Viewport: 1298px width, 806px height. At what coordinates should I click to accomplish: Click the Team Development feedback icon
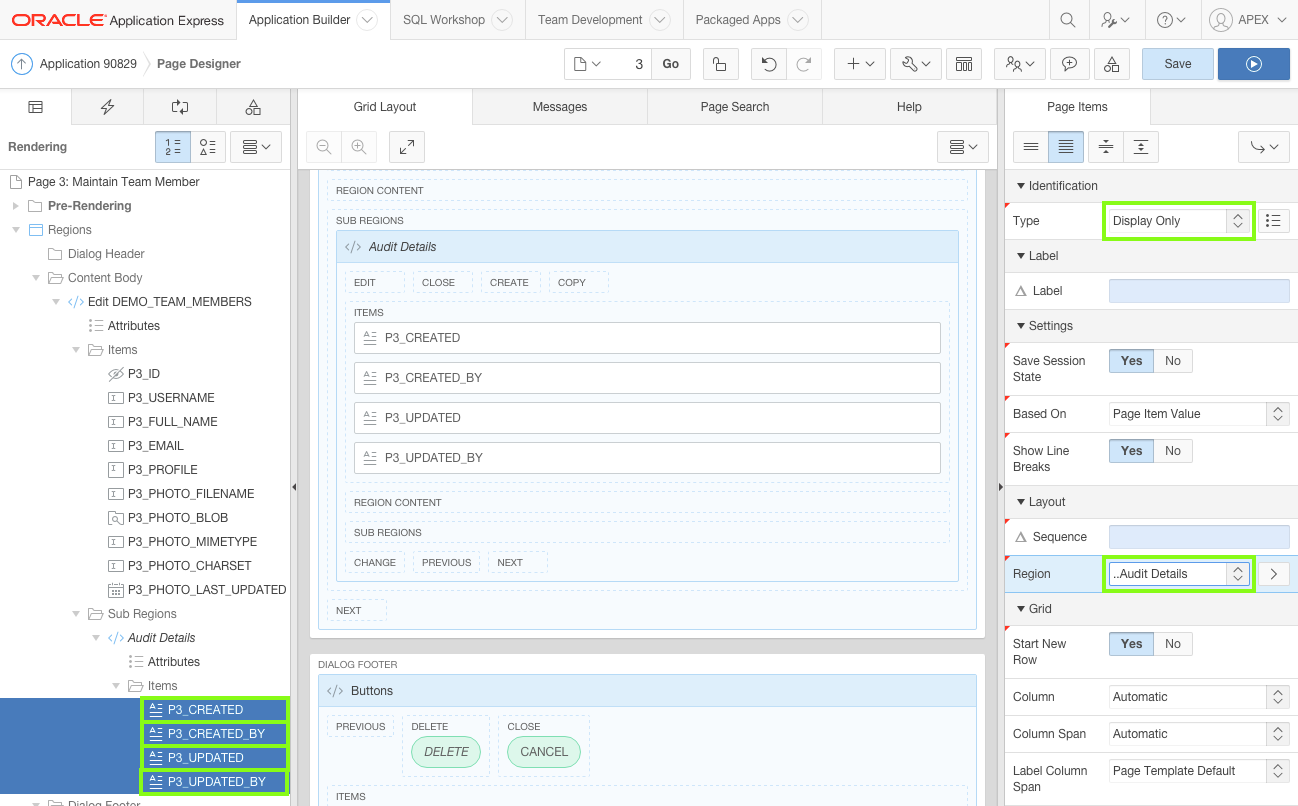click(1069, 63)
